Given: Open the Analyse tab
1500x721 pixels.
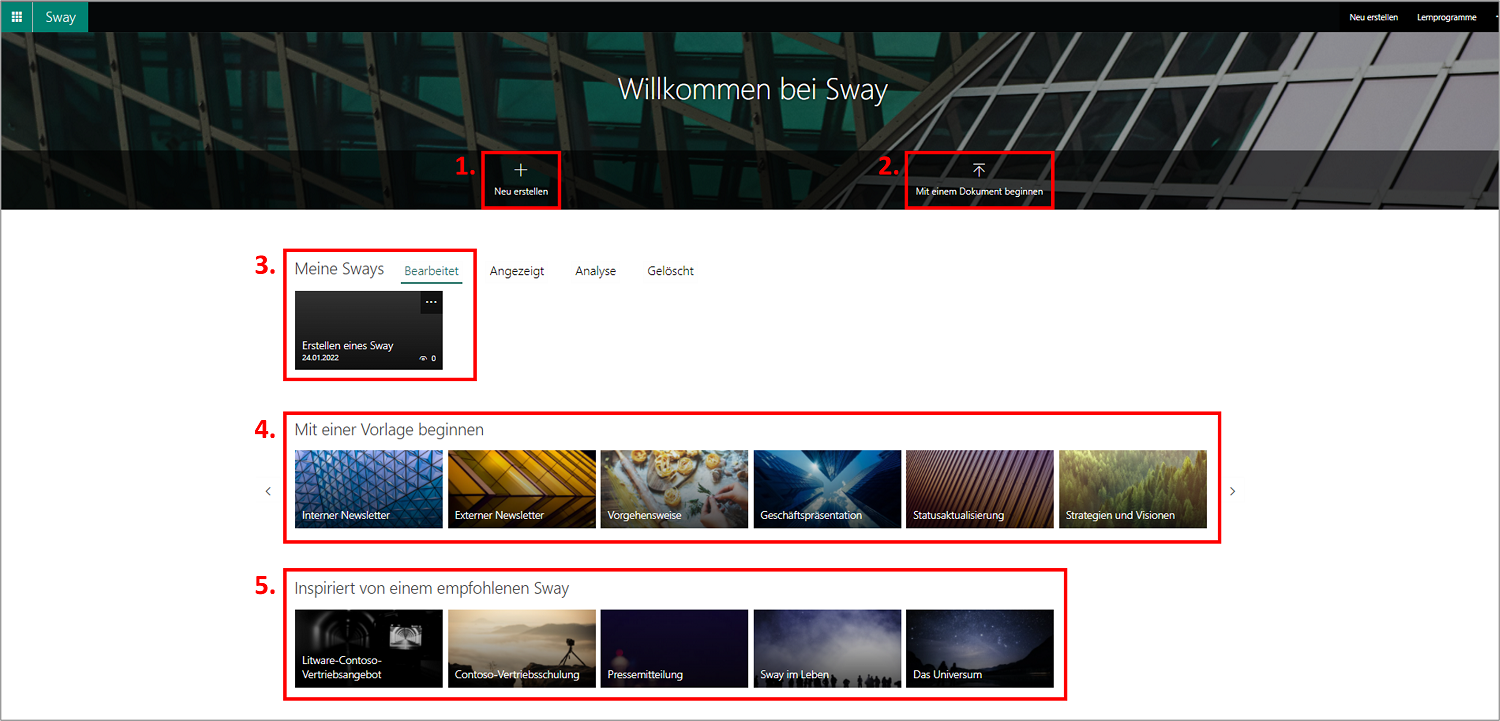Looking at the screenshot, I should tap(596, 271).
